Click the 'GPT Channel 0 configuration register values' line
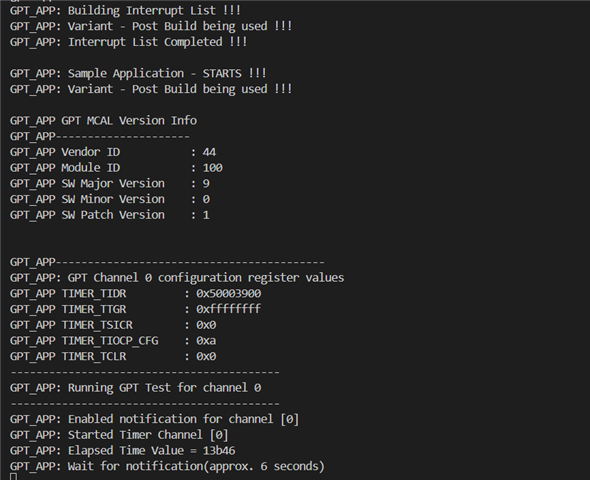This screenshot has width=590, height=480. [177, 278]
